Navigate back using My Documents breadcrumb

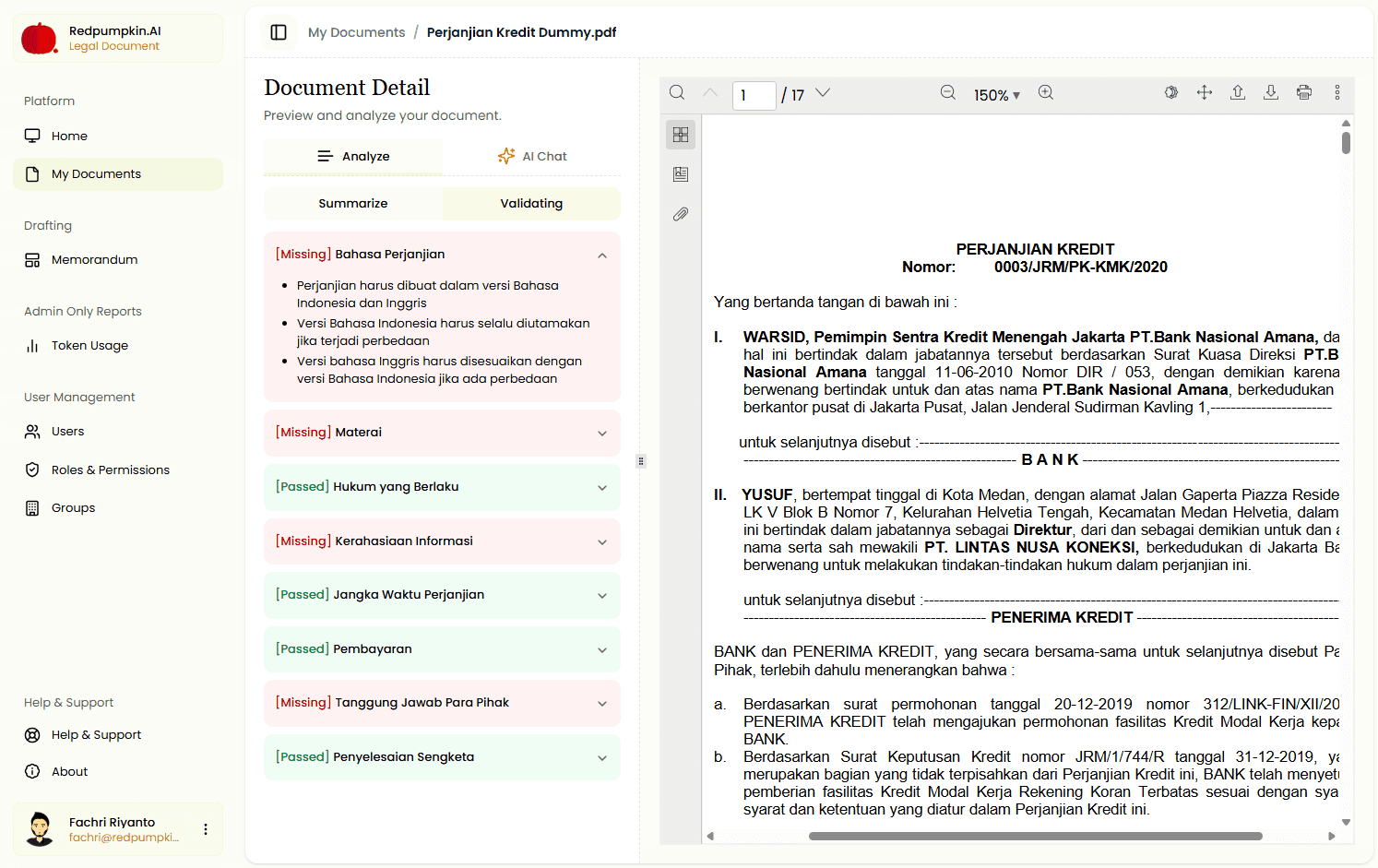[x=356, y=31]
